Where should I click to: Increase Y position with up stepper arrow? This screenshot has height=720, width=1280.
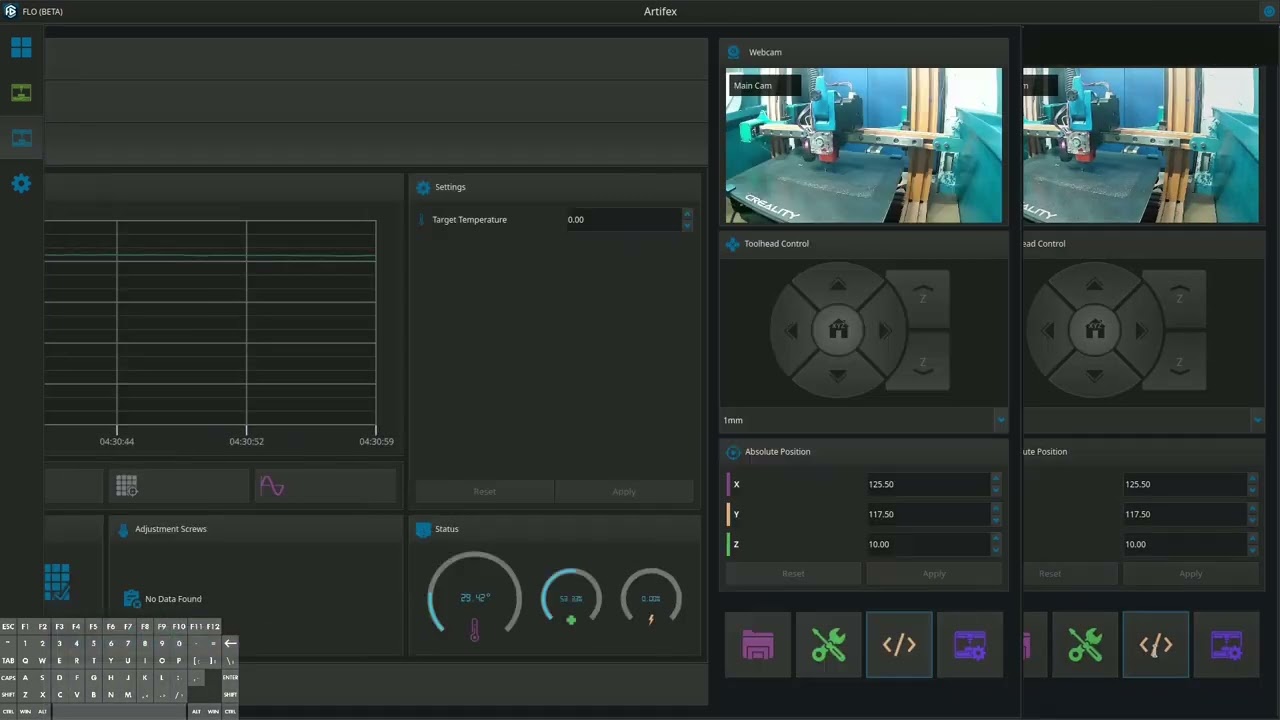click(995, 509)
